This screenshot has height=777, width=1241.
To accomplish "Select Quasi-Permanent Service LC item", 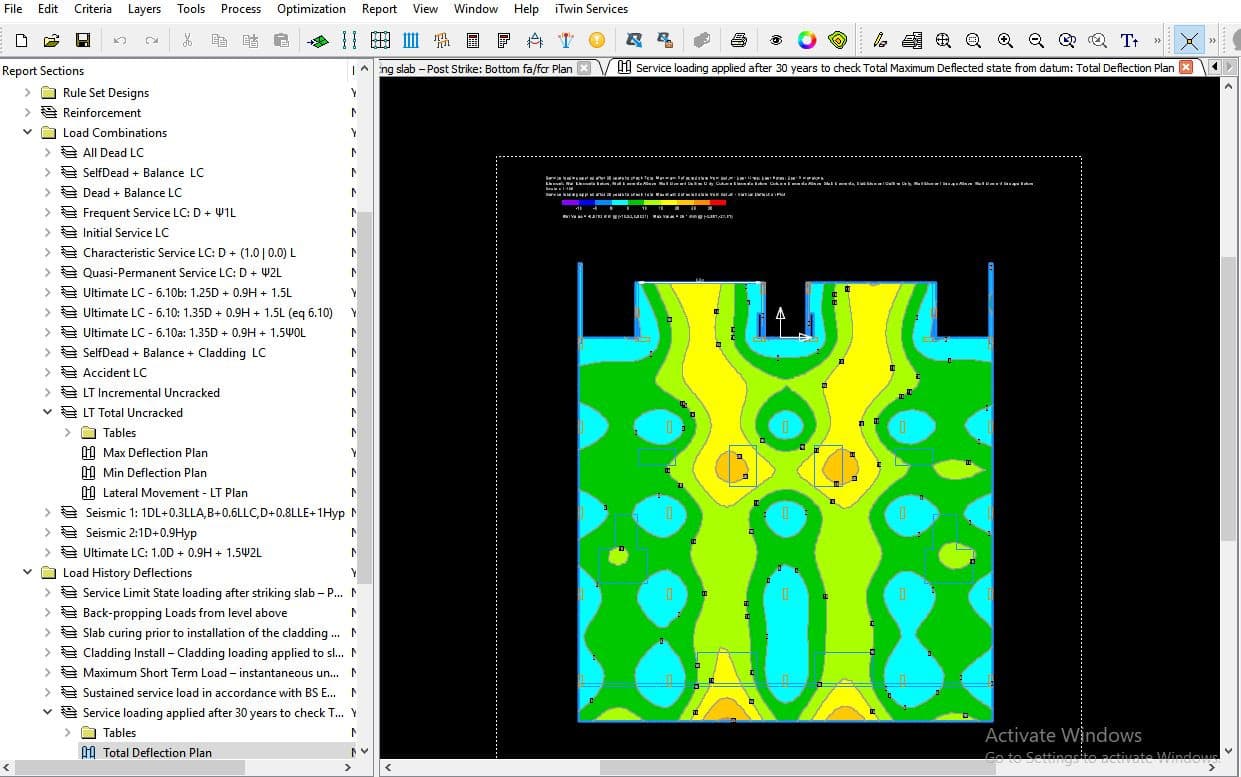I will click(183, 272).
